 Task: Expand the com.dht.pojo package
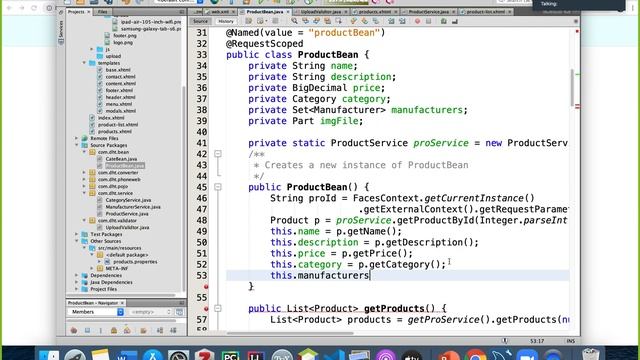(x=84, y=186)
